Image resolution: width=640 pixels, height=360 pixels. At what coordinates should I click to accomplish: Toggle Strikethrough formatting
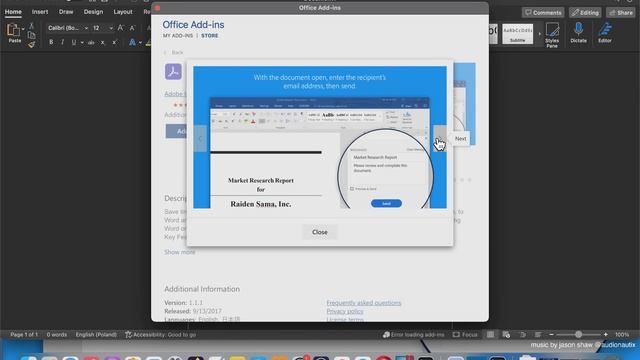(x=91, y=42)
